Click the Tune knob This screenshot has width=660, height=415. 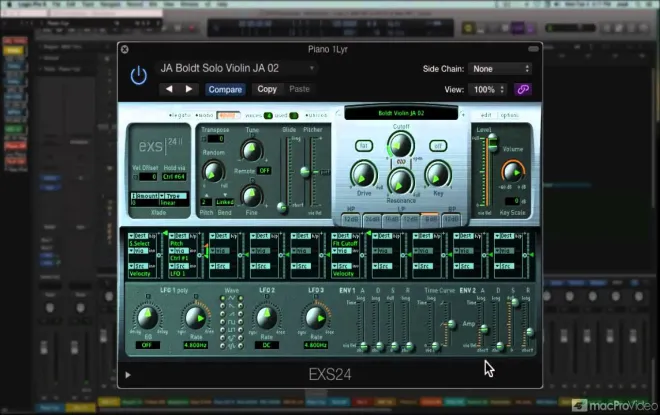[x=252, y=151]
